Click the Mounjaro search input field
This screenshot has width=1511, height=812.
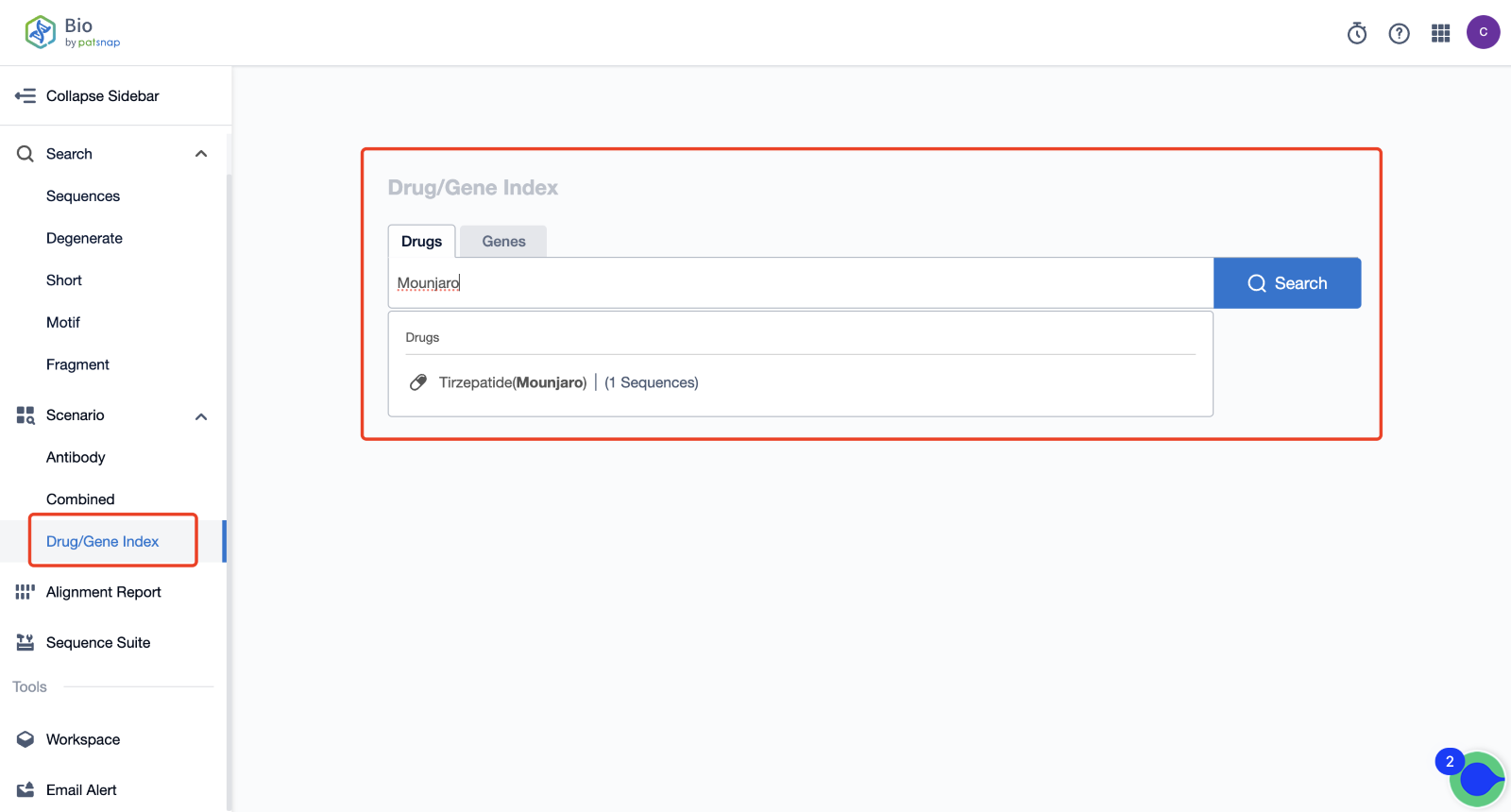[799, 283]
